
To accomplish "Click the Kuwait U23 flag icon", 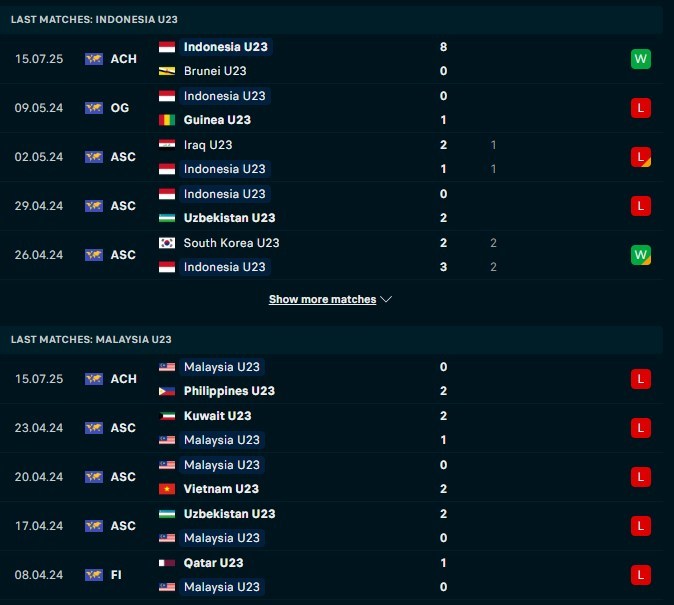I will click(167, 416).
